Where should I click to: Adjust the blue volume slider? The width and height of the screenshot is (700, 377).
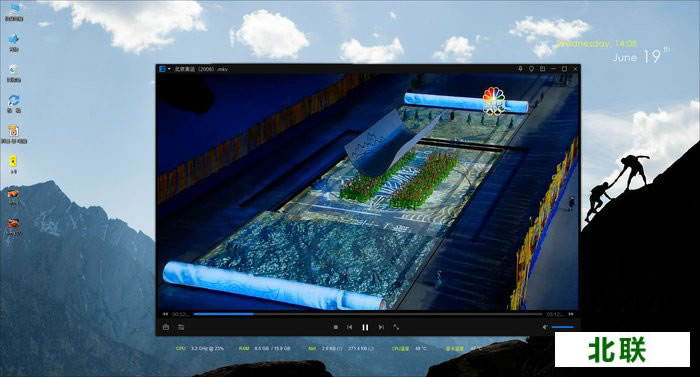562,327
